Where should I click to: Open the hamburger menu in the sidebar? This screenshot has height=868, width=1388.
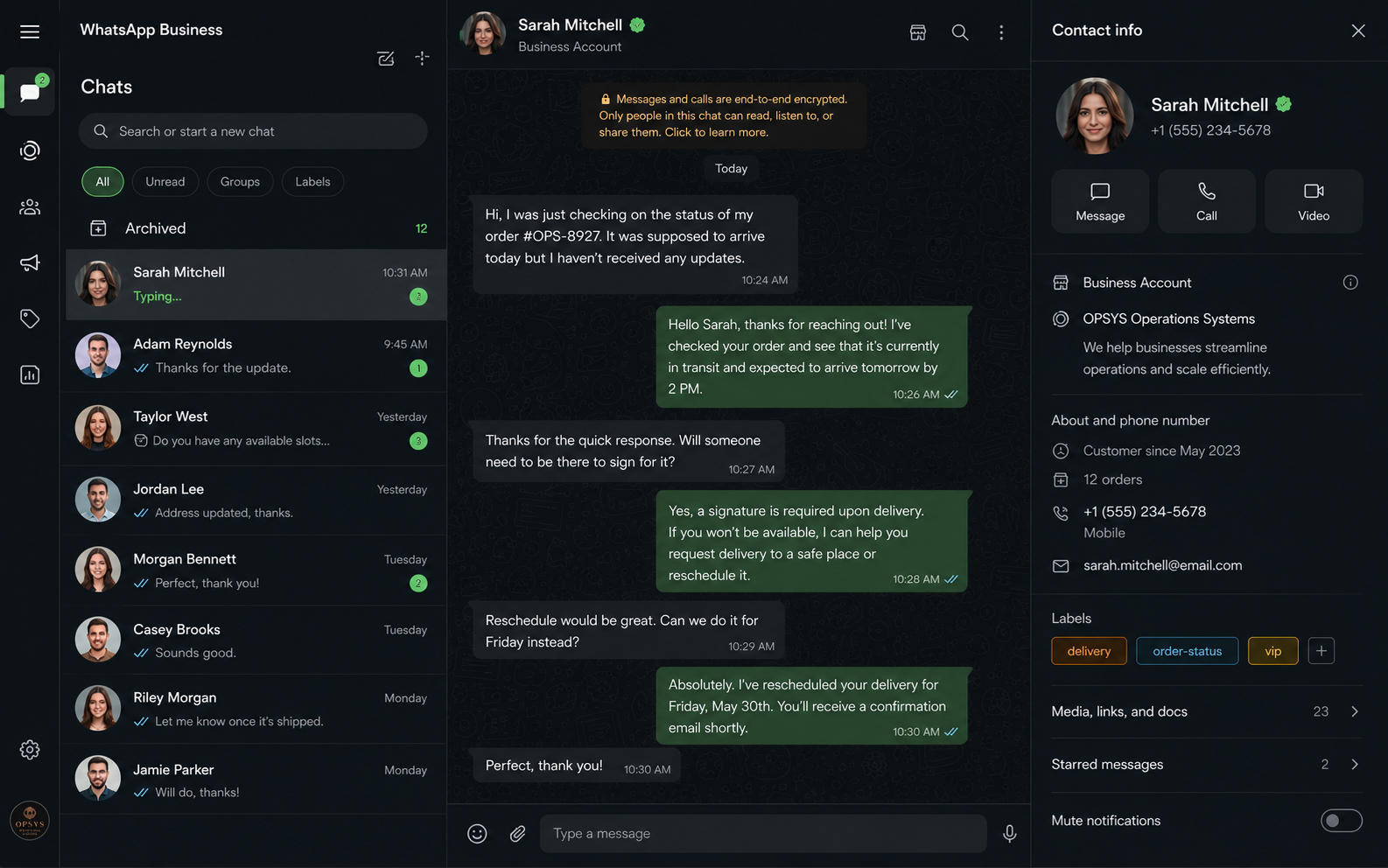click(x=30, y=31)
